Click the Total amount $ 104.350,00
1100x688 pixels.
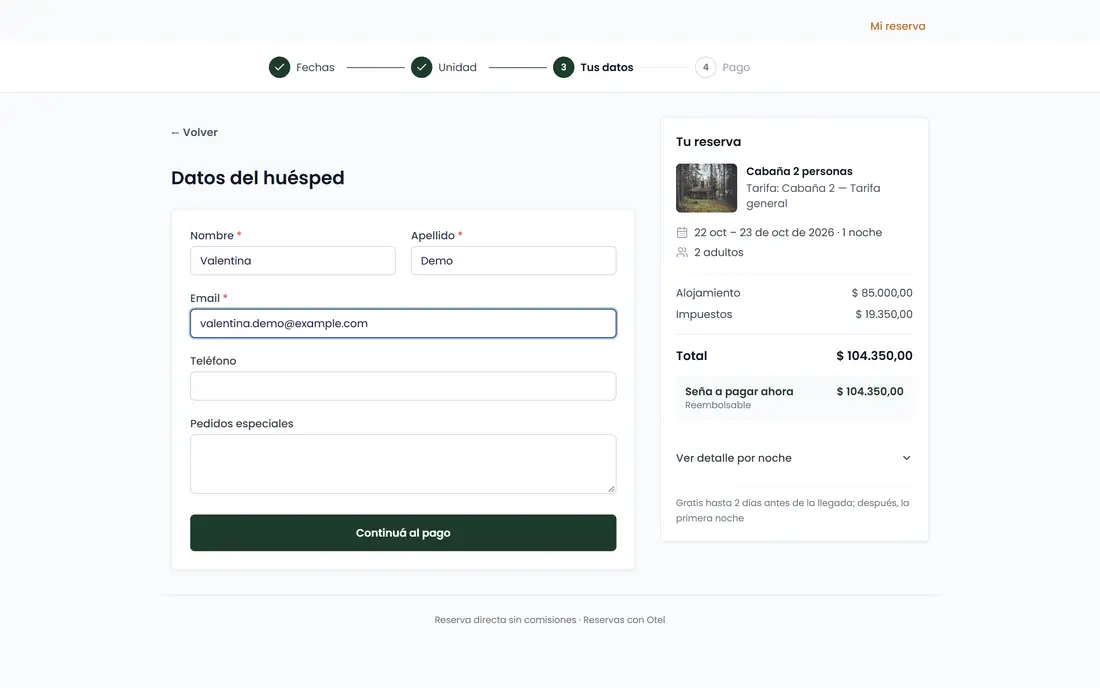click(874, 356)
